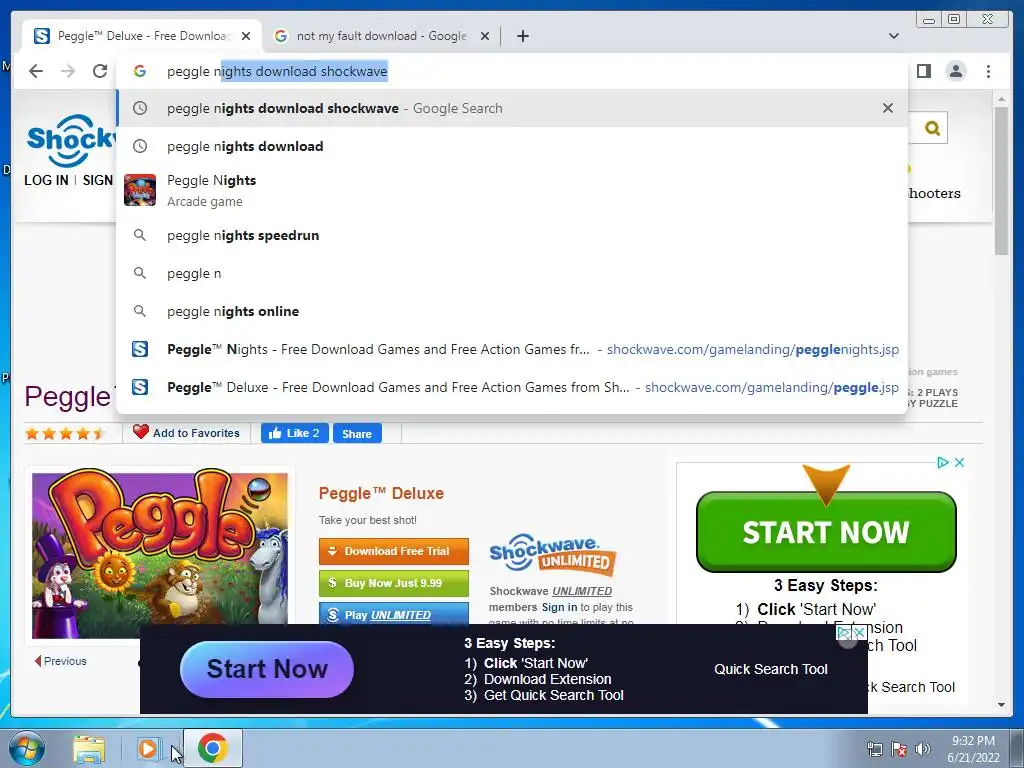Viewport: 1024px width, 768px height.
Task: Open a new tab with the plus button
Action: [522, 36]
